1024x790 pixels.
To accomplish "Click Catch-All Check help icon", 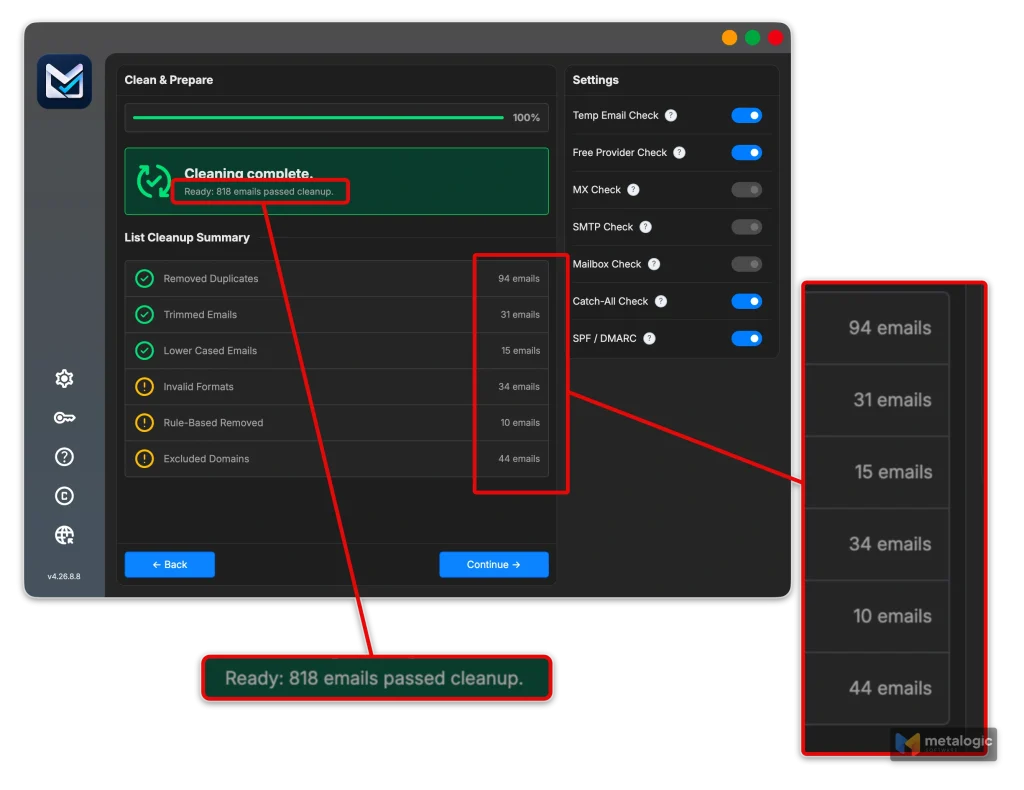I will (661, 302).
